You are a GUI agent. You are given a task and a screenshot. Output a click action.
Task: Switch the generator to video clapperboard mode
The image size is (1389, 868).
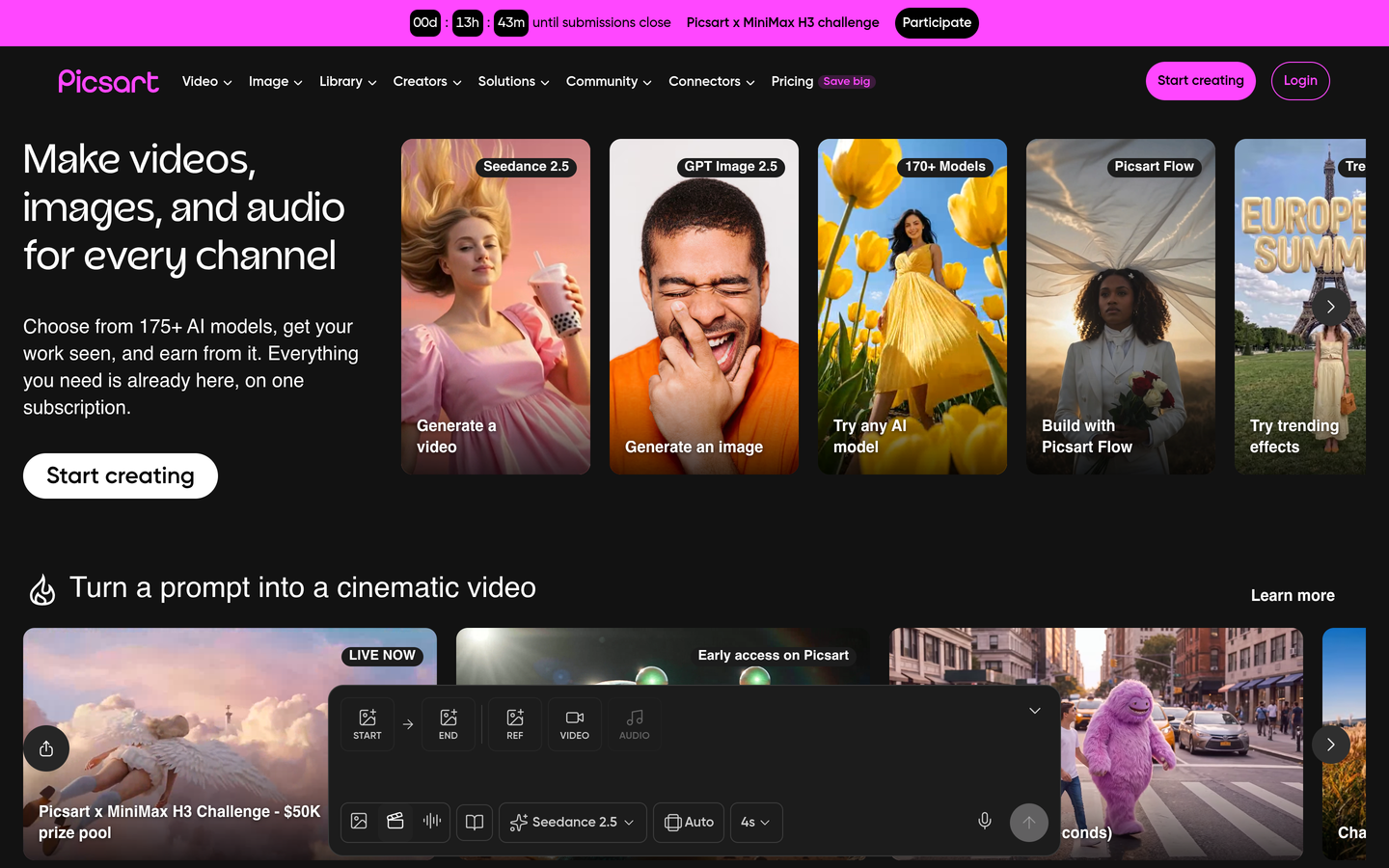click(x=395, y=822)
